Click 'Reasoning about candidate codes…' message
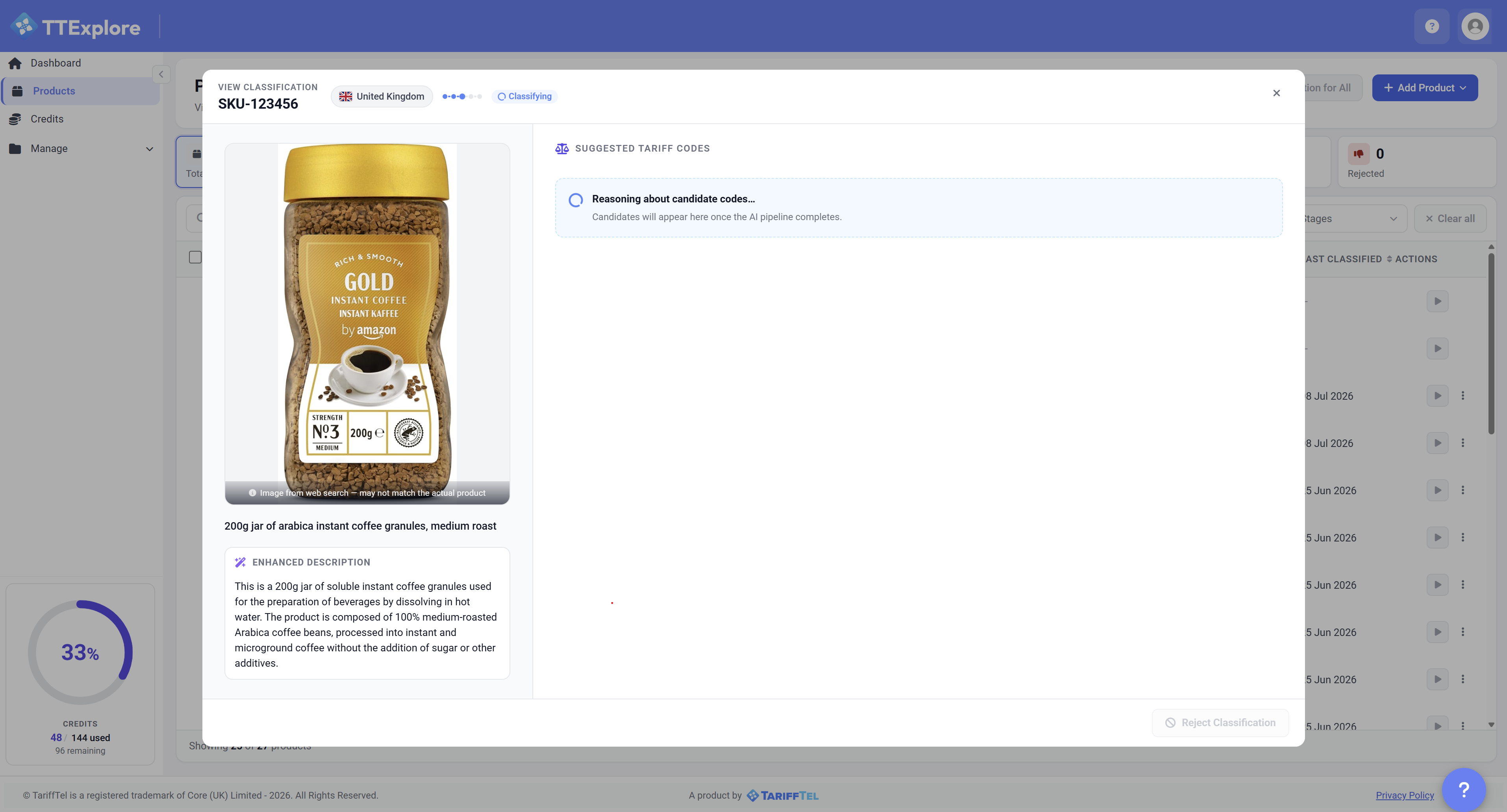This screenshot has width=1507, height=812. click(x=673, y=199)
